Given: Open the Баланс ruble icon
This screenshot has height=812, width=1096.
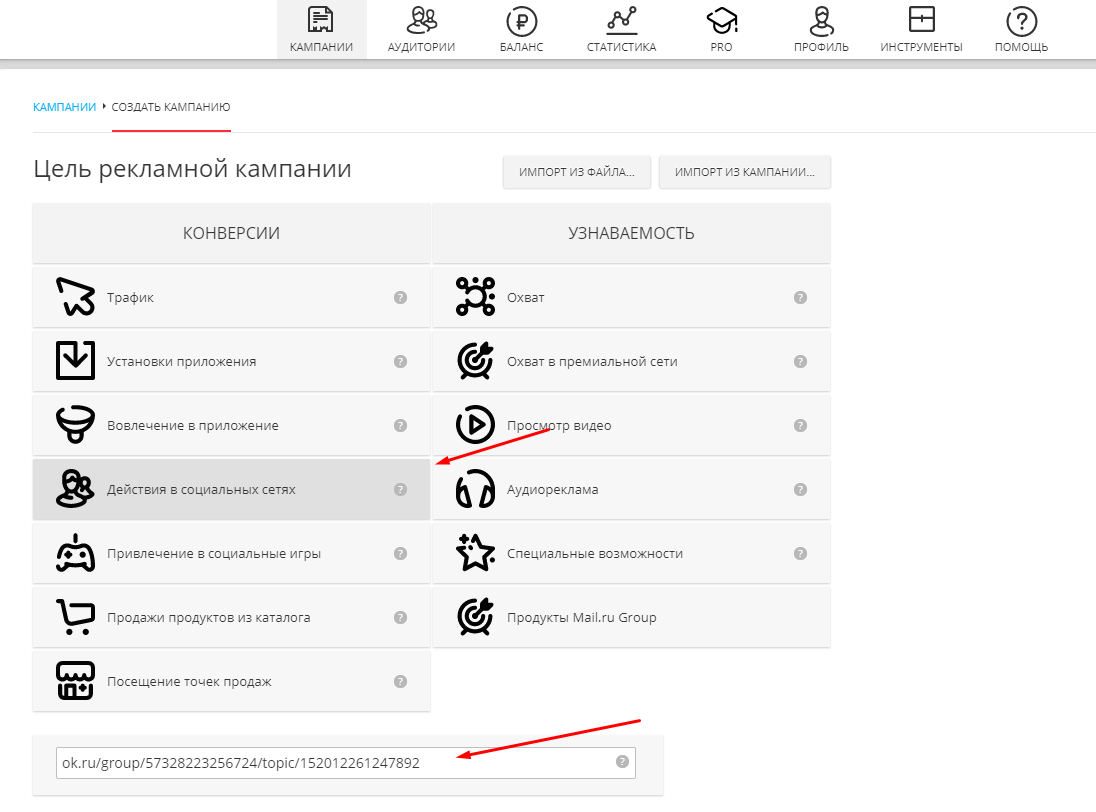Looking at the screenshot, I should coord(521,21).
